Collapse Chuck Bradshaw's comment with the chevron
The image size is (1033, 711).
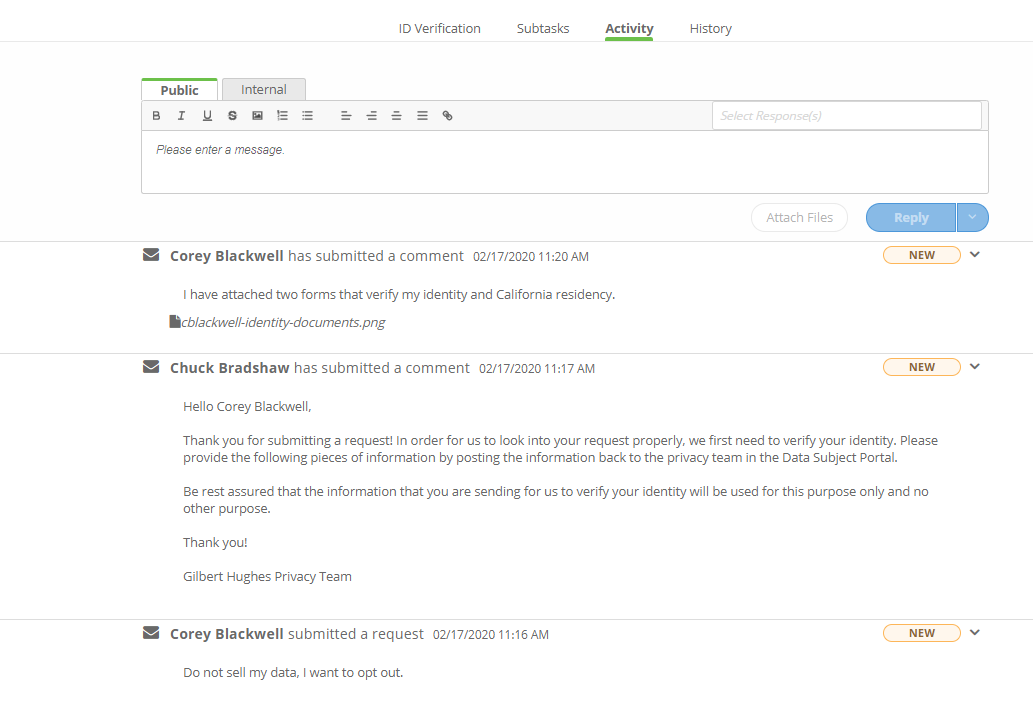[975, 366]
